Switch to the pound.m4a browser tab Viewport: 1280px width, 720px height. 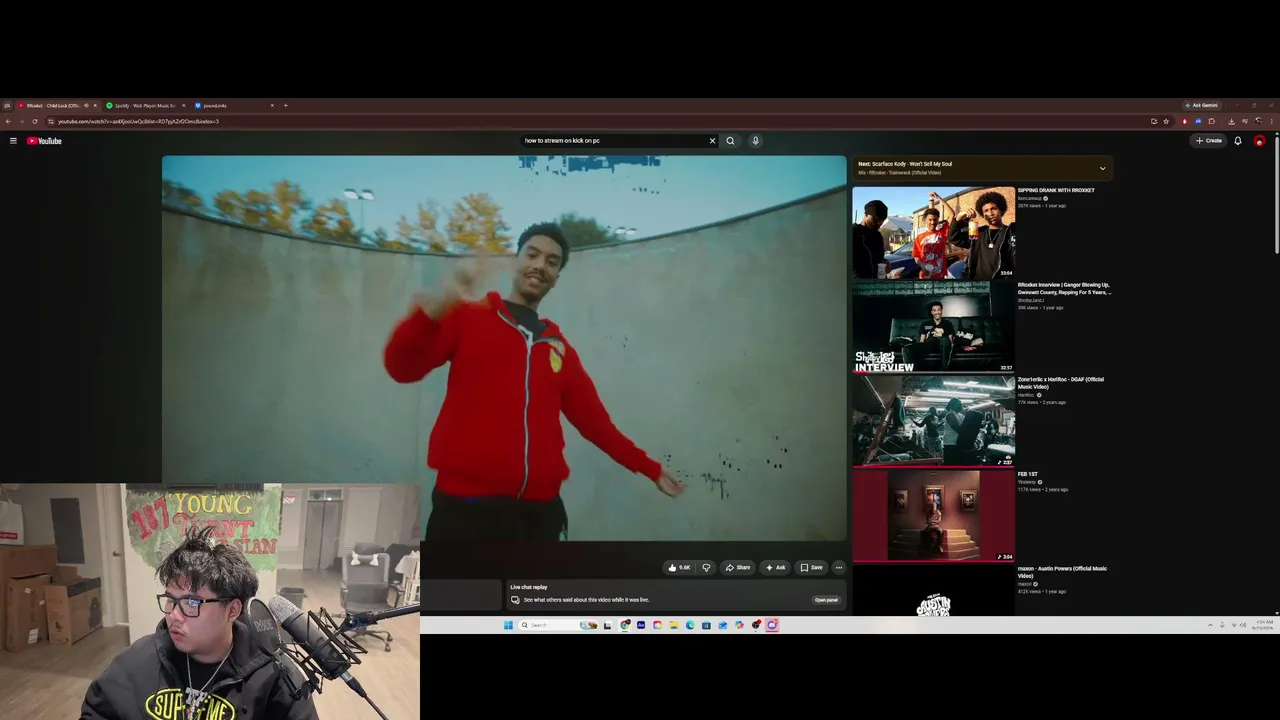tap(233, 106)
